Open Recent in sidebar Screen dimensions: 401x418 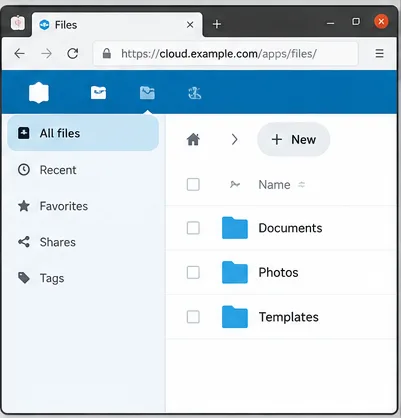click(x=83, y=170)
